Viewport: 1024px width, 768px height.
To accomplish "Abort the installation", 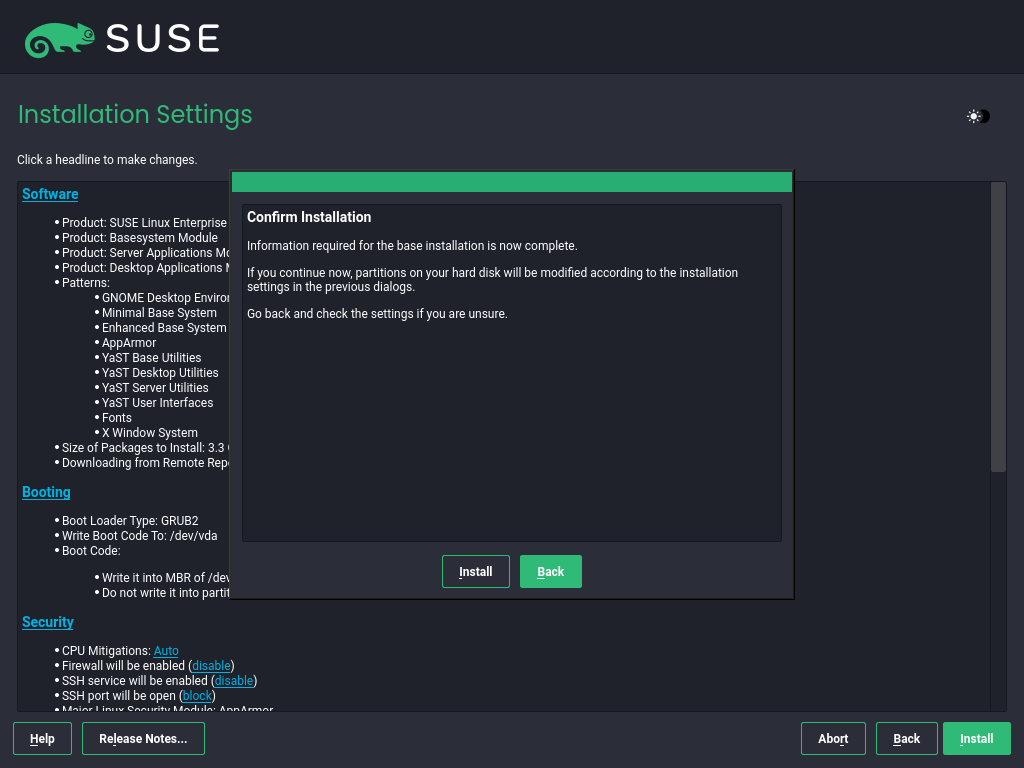I will click(833, 739).
